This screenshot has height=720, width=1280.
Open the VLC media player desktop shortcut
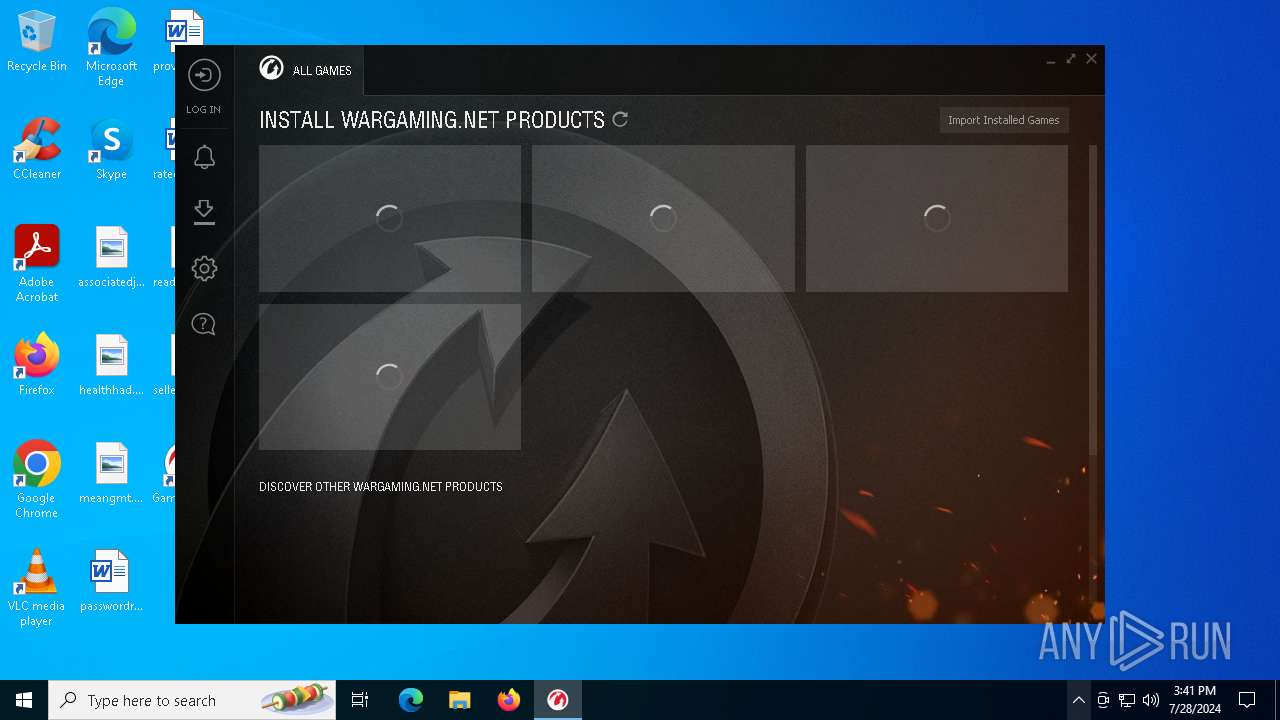(37, 588)
